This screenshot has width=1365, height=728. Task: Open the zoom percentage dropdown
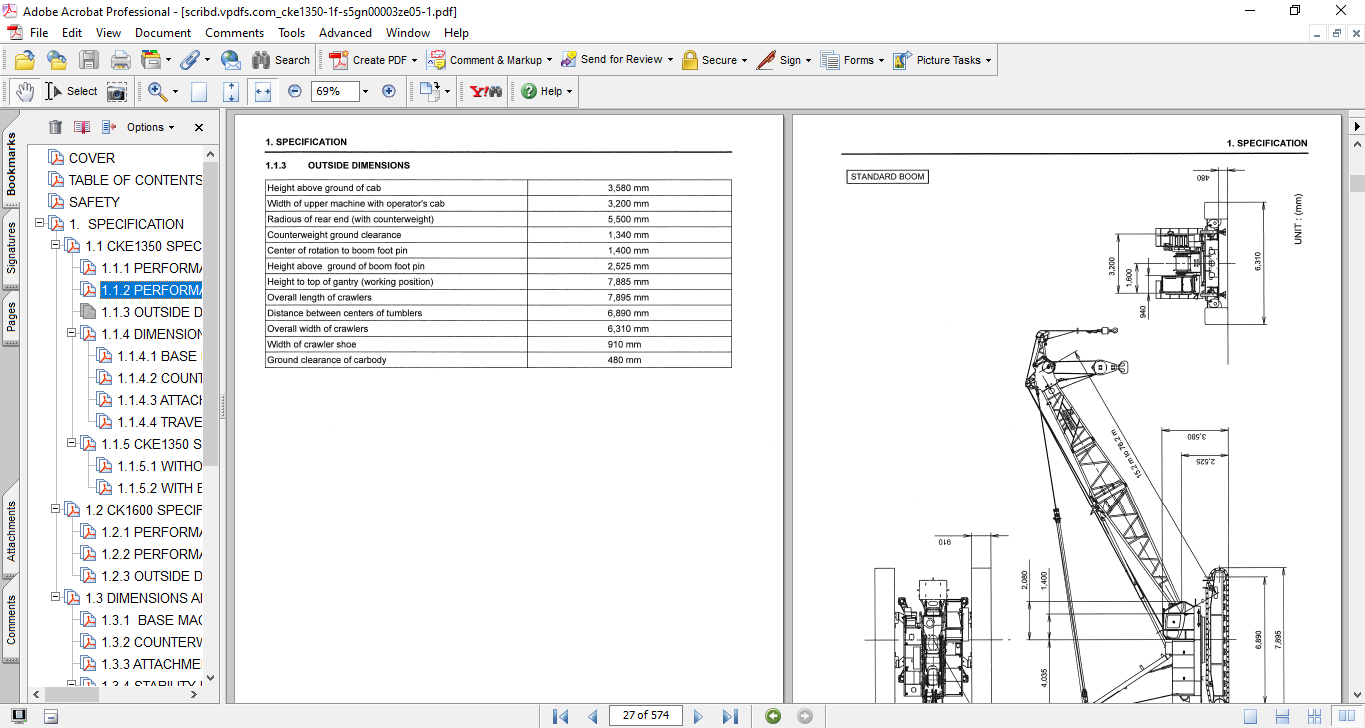(x=365, y=91)
